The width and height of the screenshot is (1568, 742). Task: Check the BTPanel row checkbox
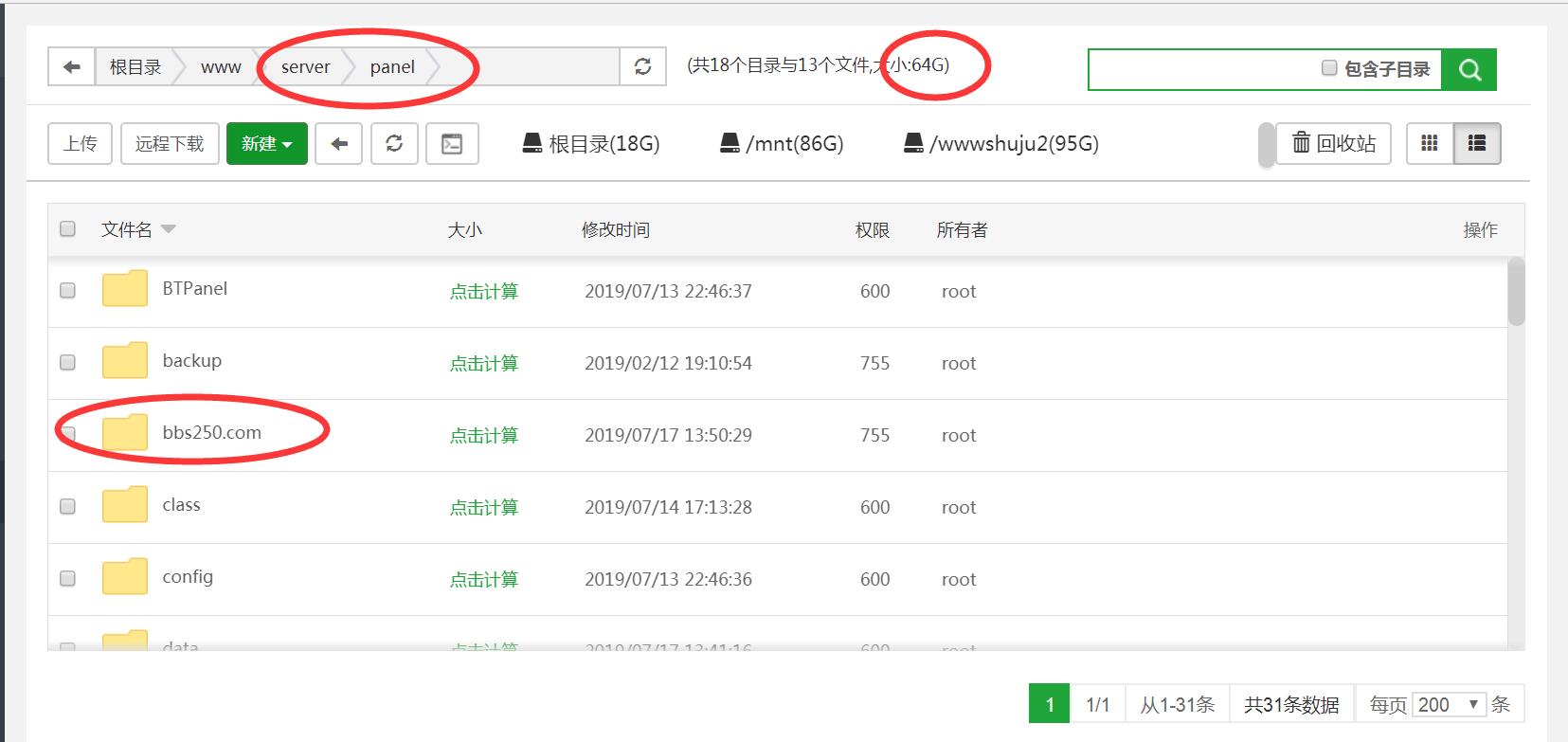[67, 290]
